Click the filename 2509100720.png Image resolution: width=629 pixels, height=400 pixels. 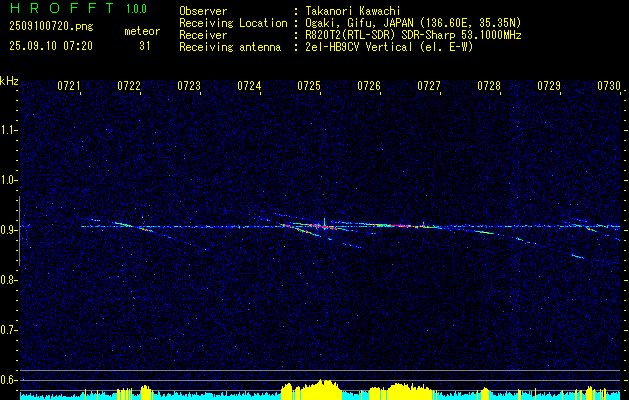coord(51,26)
